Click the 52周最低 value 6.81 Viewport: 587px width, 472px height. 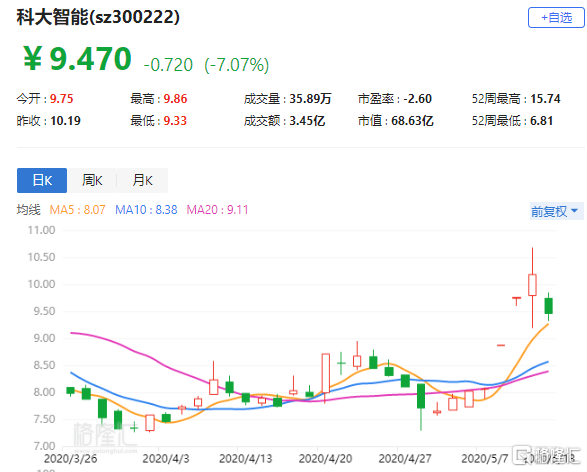[542, 121]
